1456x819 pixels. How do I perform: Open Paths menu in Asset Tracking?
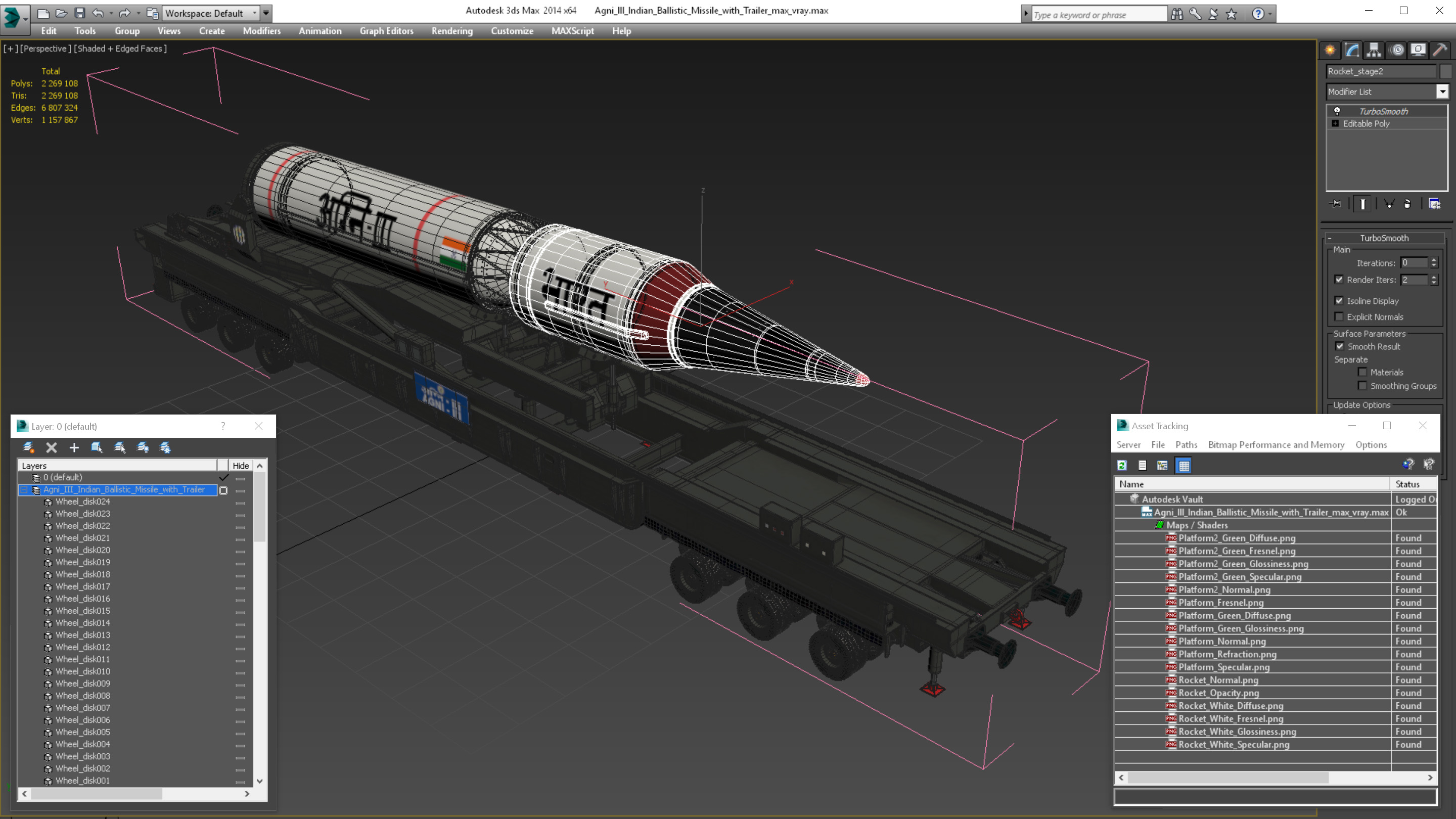[x=1187, y=445]
